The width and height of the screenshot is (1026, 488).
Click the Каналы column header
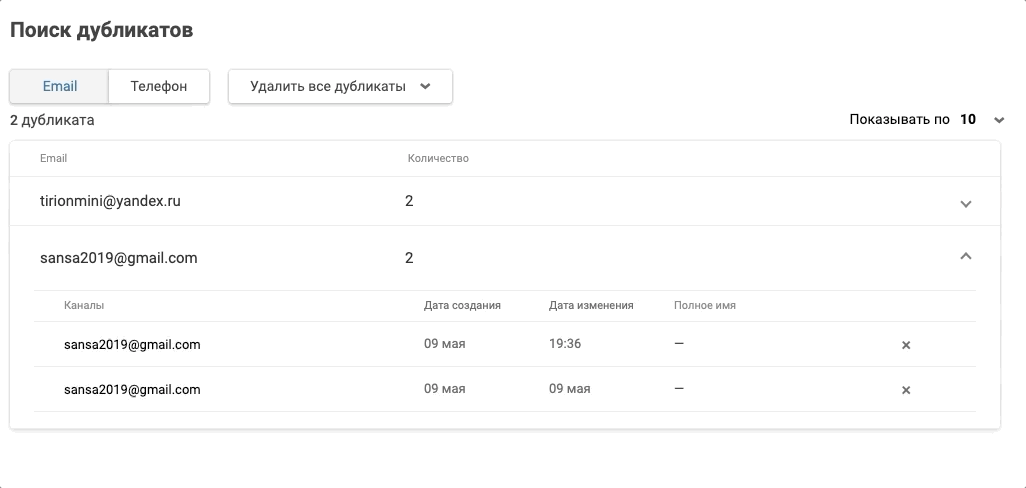(x=84, y=305)
